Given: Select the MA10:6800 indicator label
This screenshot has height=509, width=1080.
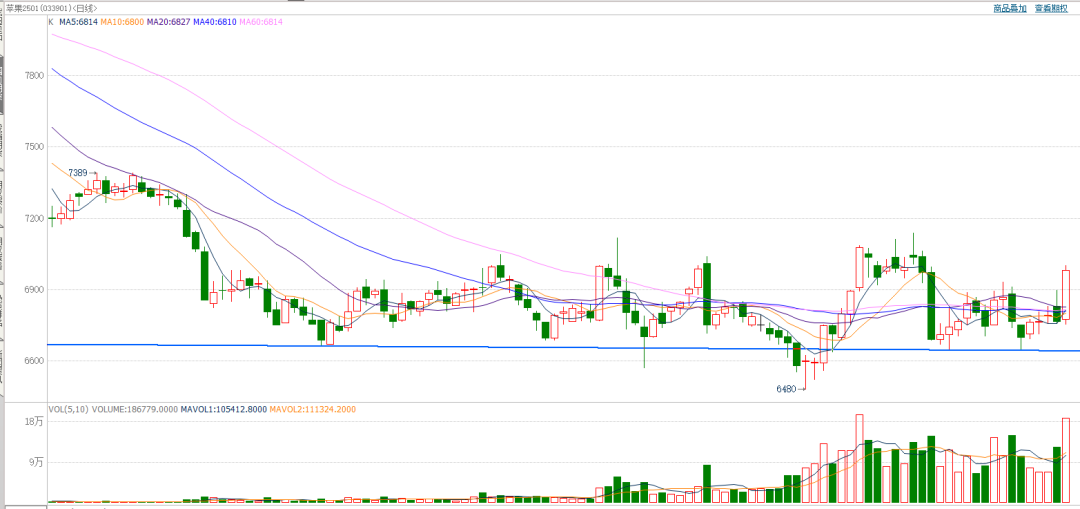Looking at the screenshot, I should click(123, 22).
